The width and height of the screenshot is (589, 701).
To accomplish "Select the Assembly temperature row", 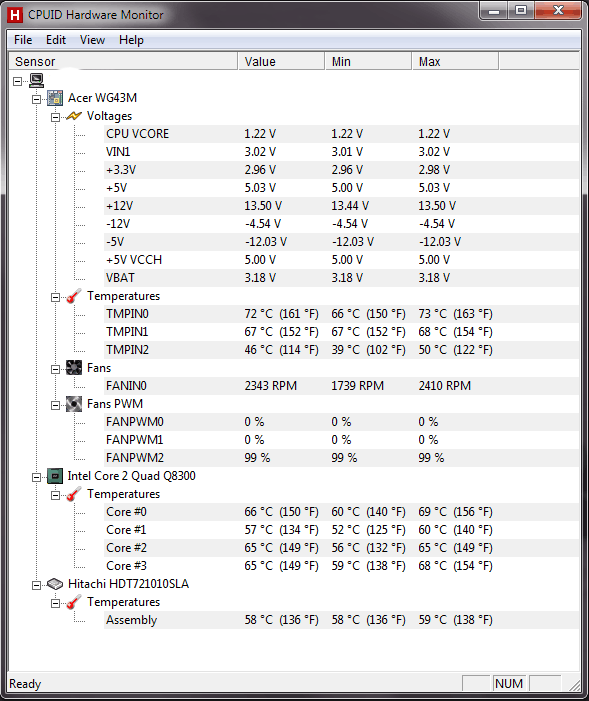I will (x=342, y=620).
